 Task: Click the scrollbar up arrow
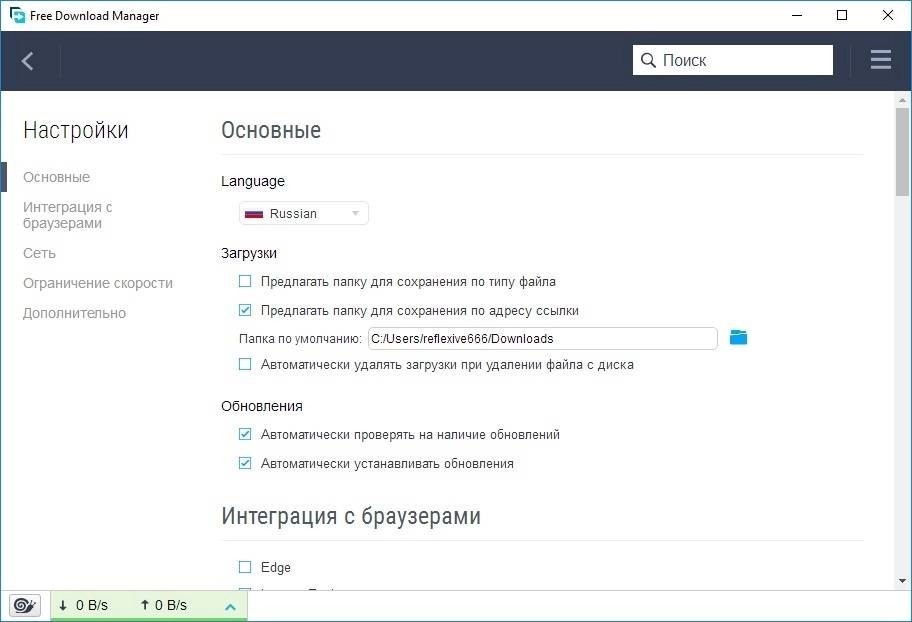click(x=902, y=100)
